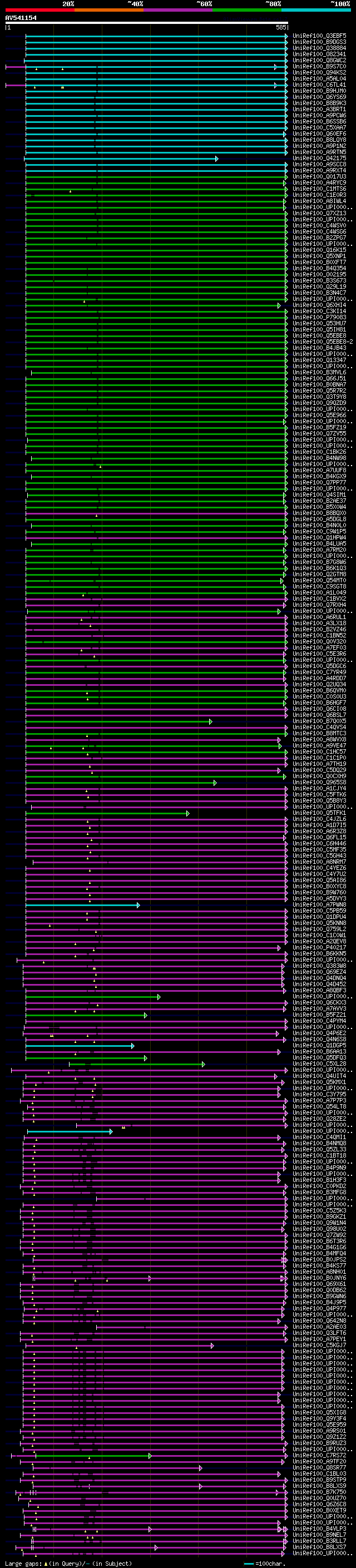
Task: Select the UniRef100_Q9QZD9 label
Action: tap(319, 403)
